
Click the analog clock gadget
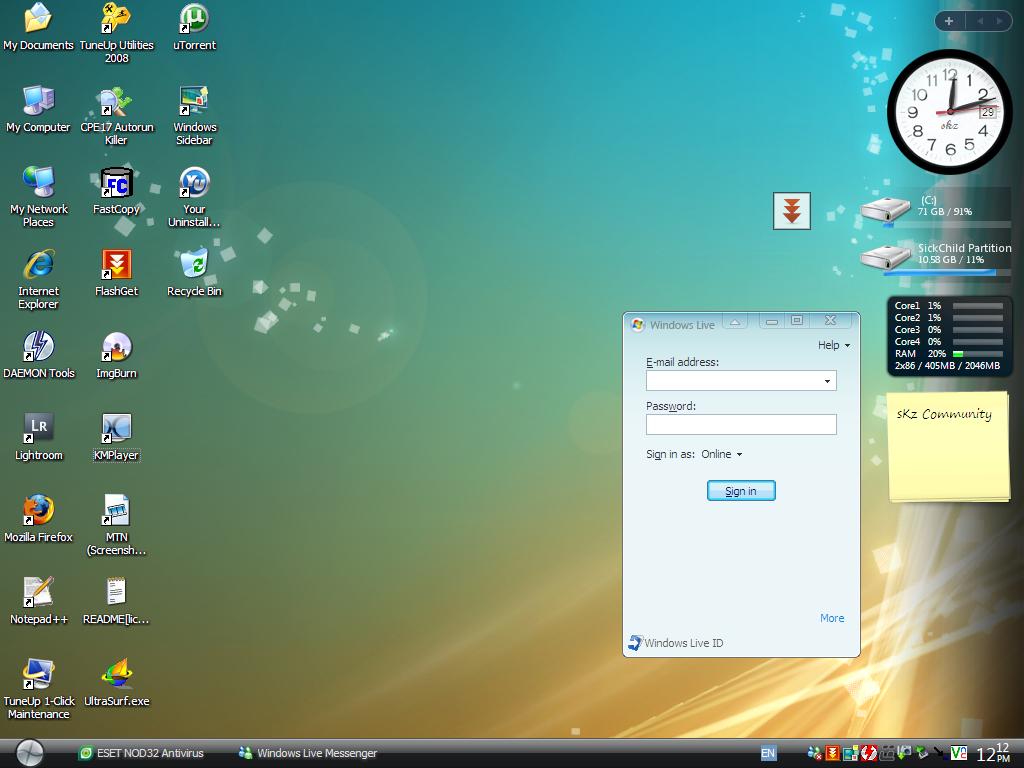click(x=950, y=112)
